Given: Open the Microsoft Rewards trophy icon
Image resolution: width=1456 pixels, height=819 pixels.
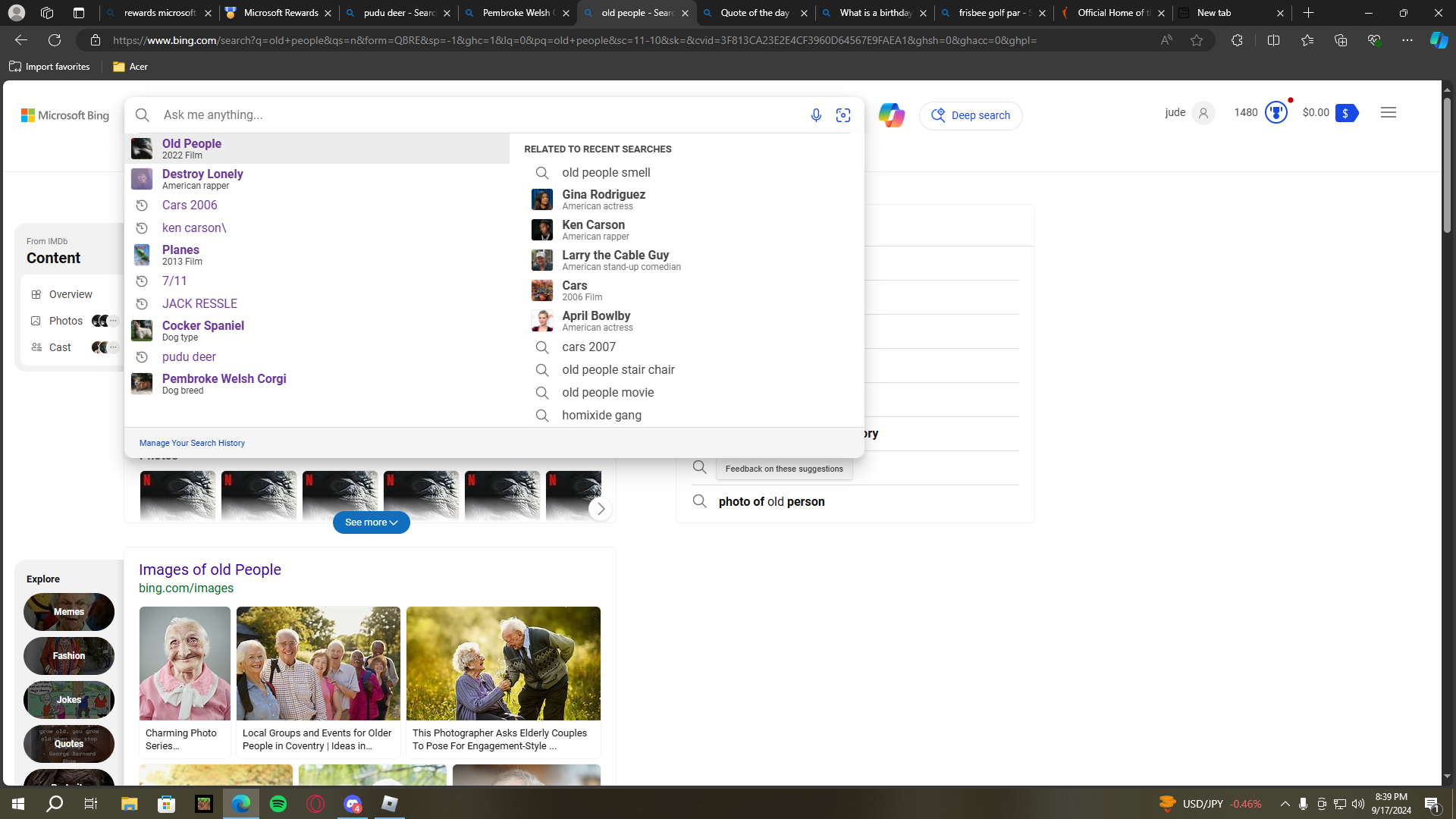Looking at the screenshot, I should 1276,113.
